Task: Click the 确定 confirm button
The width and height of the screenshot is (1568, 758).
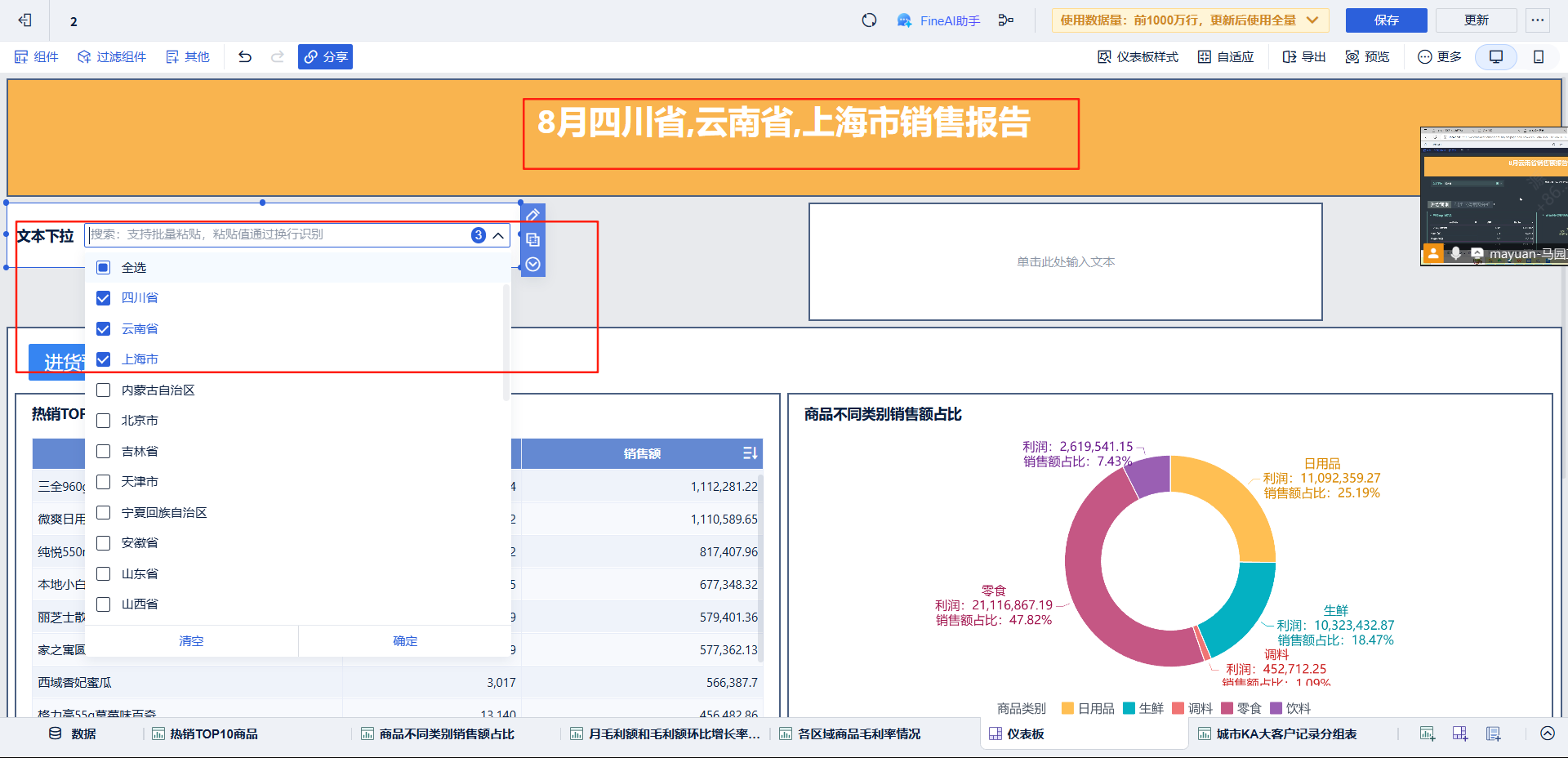Action: point(405,641)
